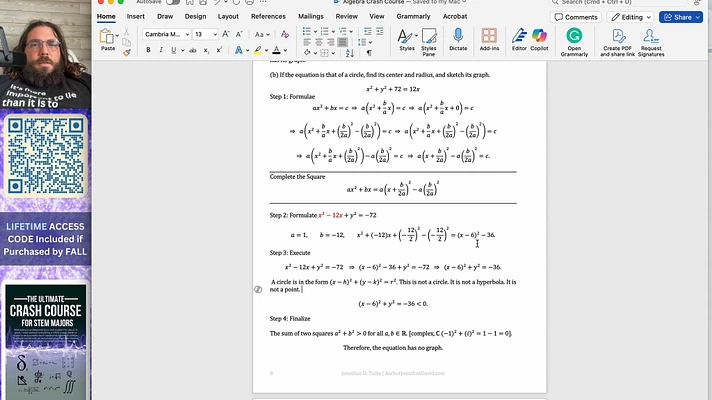Increase font size with the larger A
The height and width of the screenshot is (400, 712).
(226, 35)
